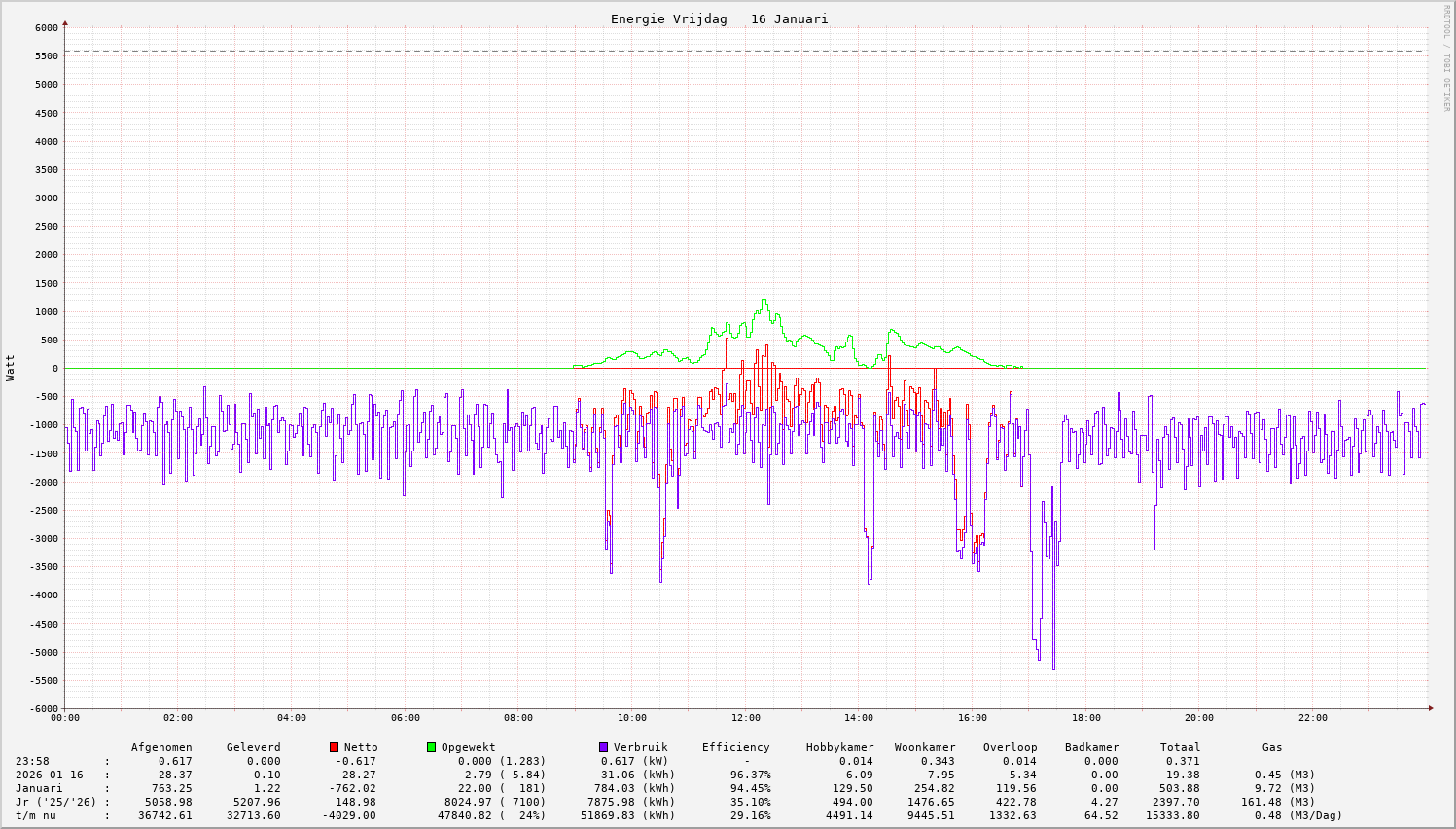Click the Efficiency column header

point(735,747)
